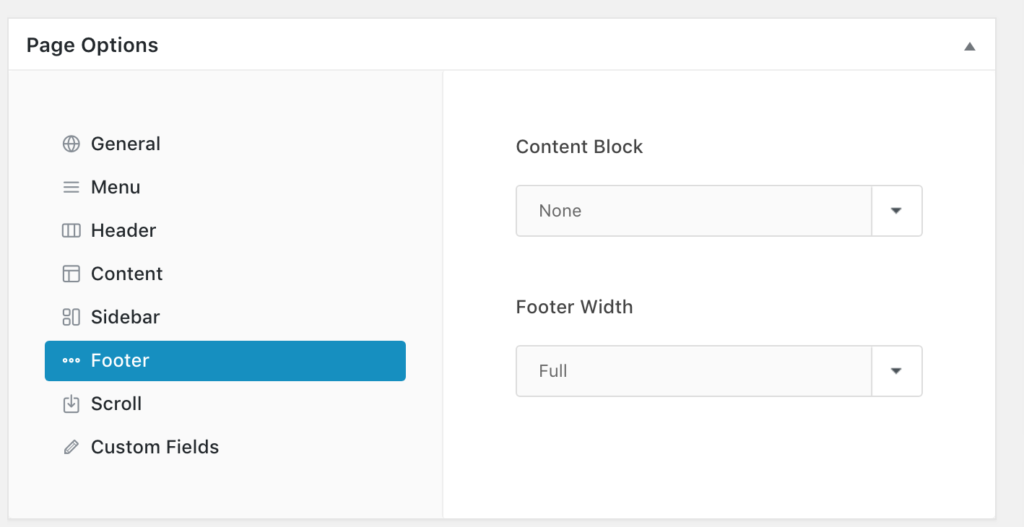Open Content Block dropdown arrow

pyautogui.click(x=897, y=211)
